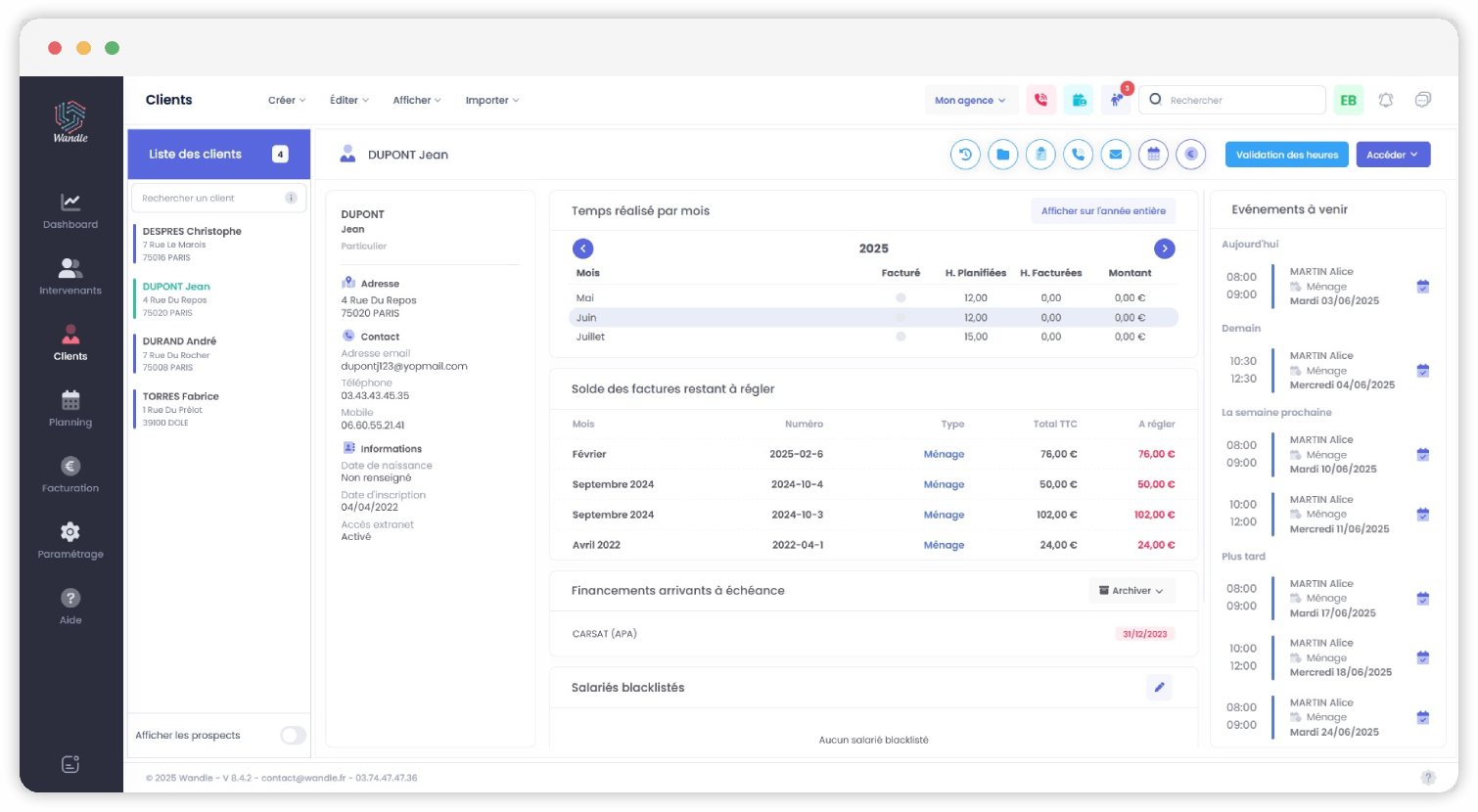Click the round folder documents icon

click(x=1002, y=155)
